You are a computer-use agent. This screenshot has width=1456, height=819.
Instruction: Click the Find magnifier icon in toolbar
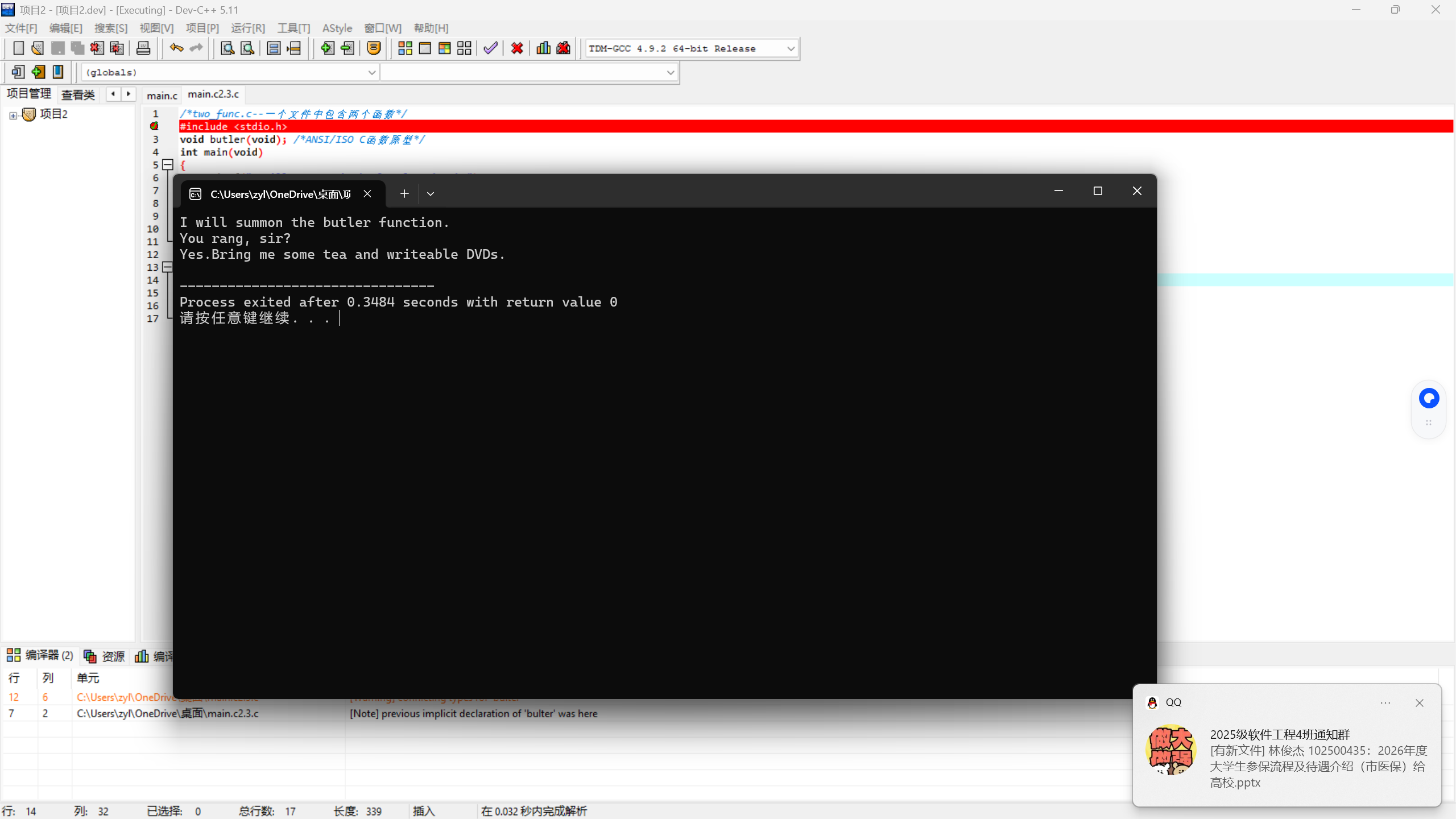coord(227,48)
